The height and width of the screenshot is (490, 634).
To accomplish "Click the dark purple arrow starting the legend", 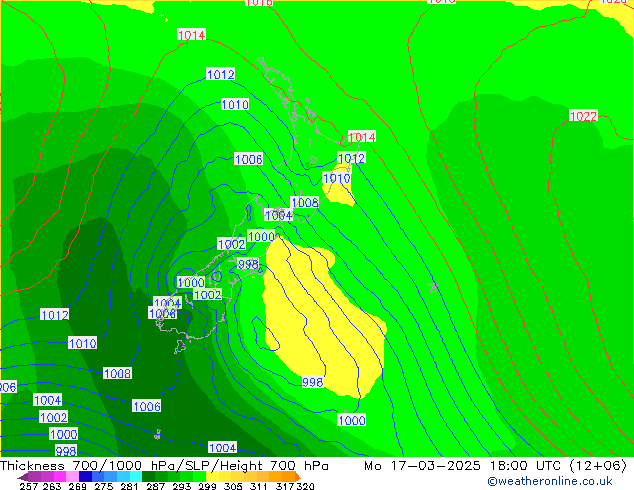I will pos(23,477).
